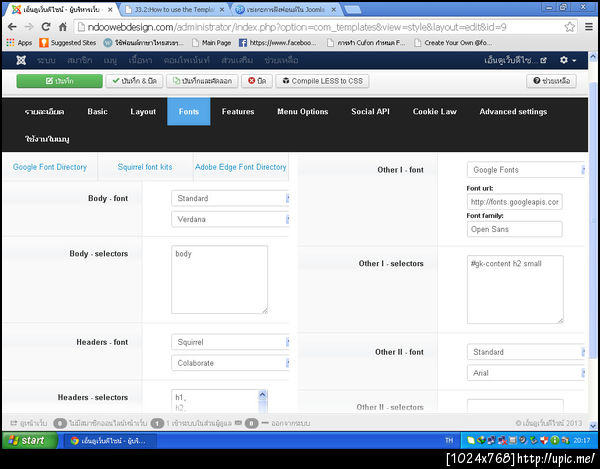Expand Other II font type dropdown showing Standard
The image size is (600, 469).
pyautogui.click(x=526, y=352)
